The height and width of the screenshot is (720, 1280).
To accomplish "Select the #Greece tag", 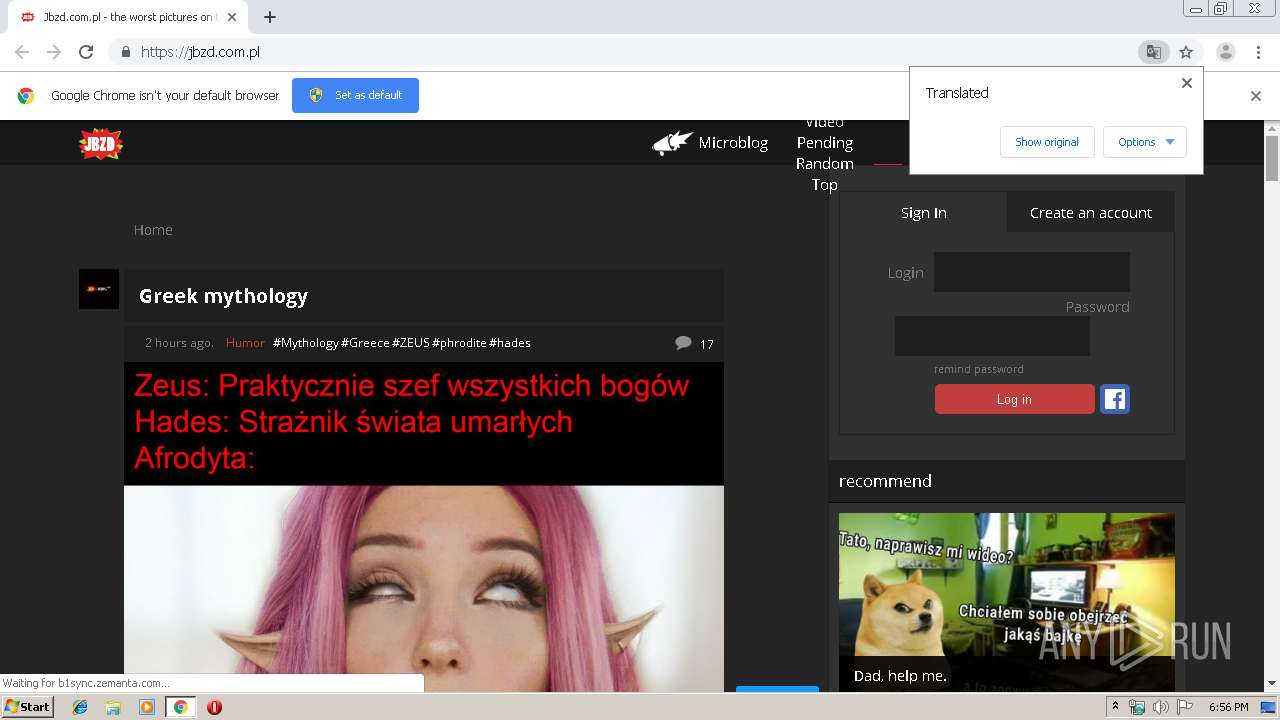I will tap(365, 343).
